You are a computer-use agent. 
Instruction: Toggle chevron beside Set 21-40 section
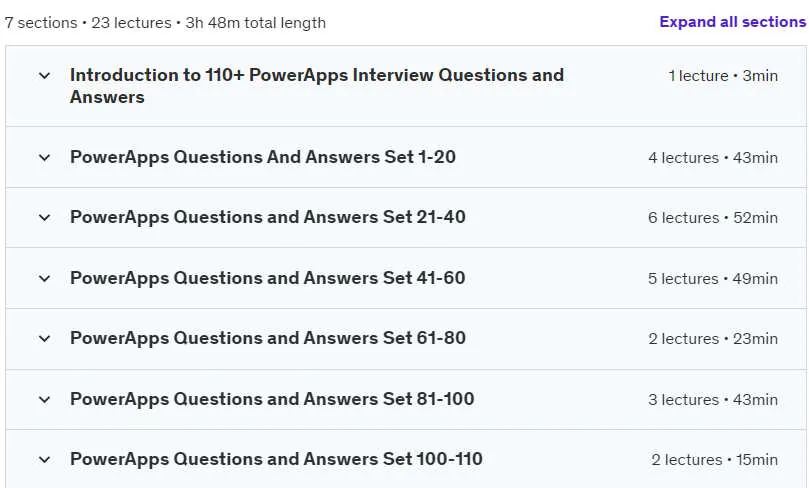pos(44,218)
